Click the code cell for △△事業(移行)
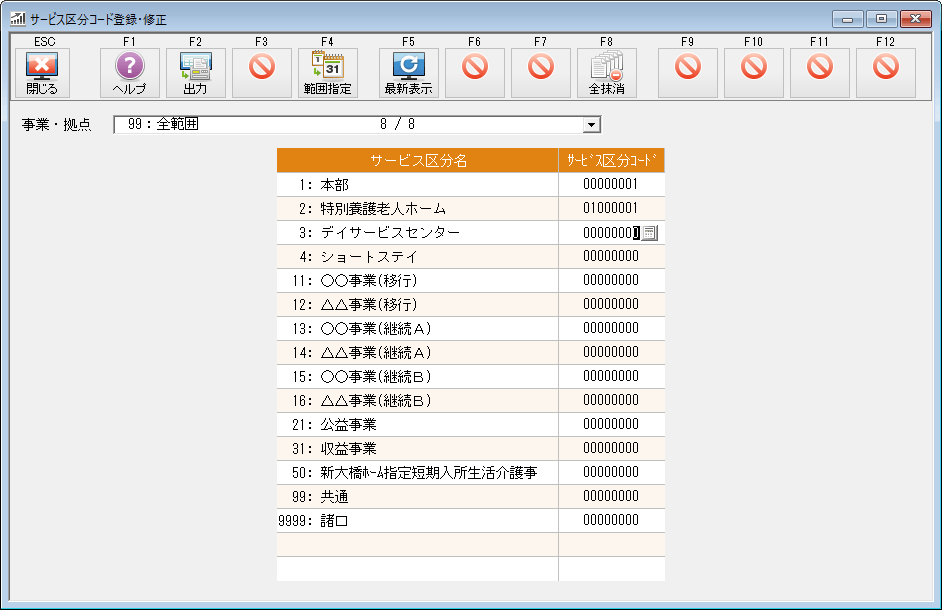The width and height of the screenshot is (942, 610). (612, 305)
